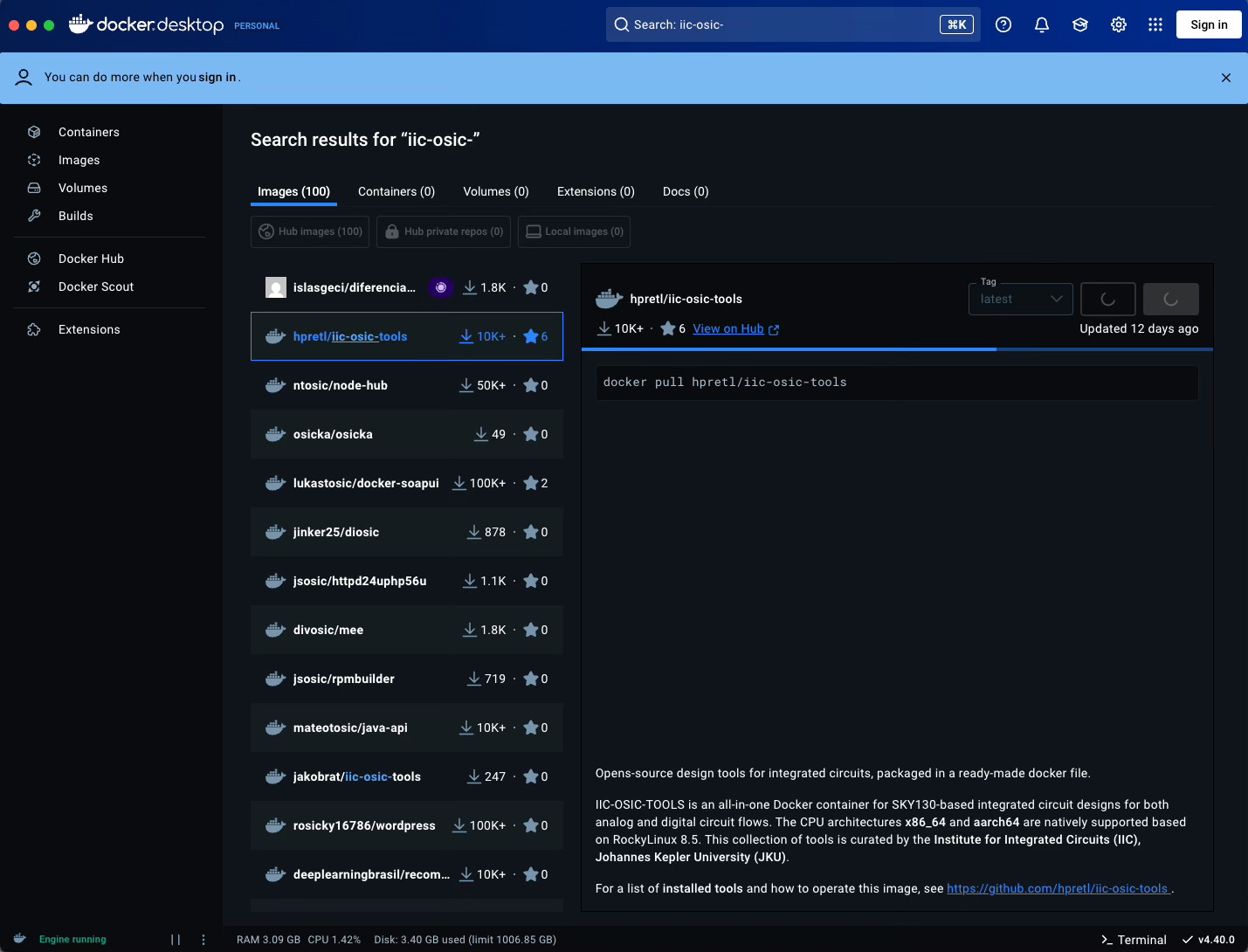The width and height of the screenshot is (1248, 952).
Task: Select the osicka/osicka result
Action: pos(407,434)
